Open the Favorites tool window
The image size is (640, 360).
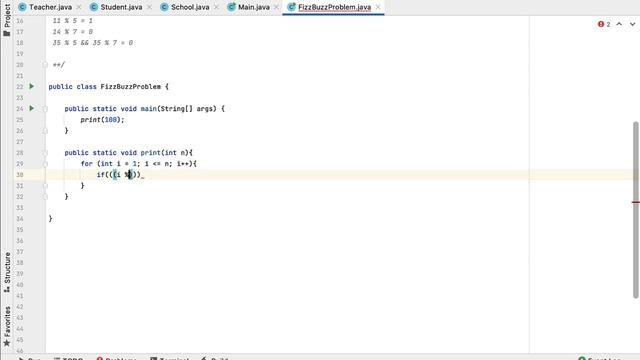(7, 327)
